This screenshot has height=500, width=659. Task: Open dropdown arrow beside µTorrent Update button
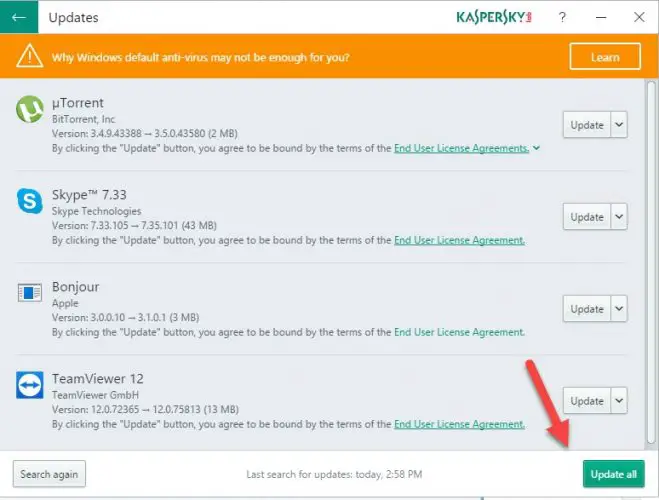tap(619, 125)
